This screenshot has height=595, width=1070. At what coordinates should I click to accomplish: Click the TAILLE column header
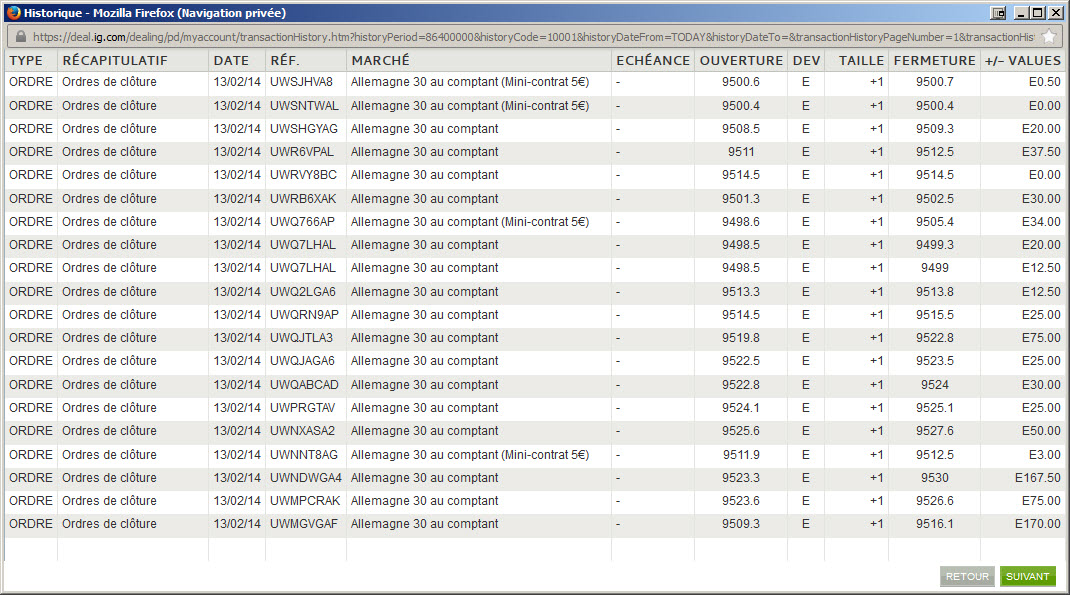pyautogui.click(x=861, y=61)
